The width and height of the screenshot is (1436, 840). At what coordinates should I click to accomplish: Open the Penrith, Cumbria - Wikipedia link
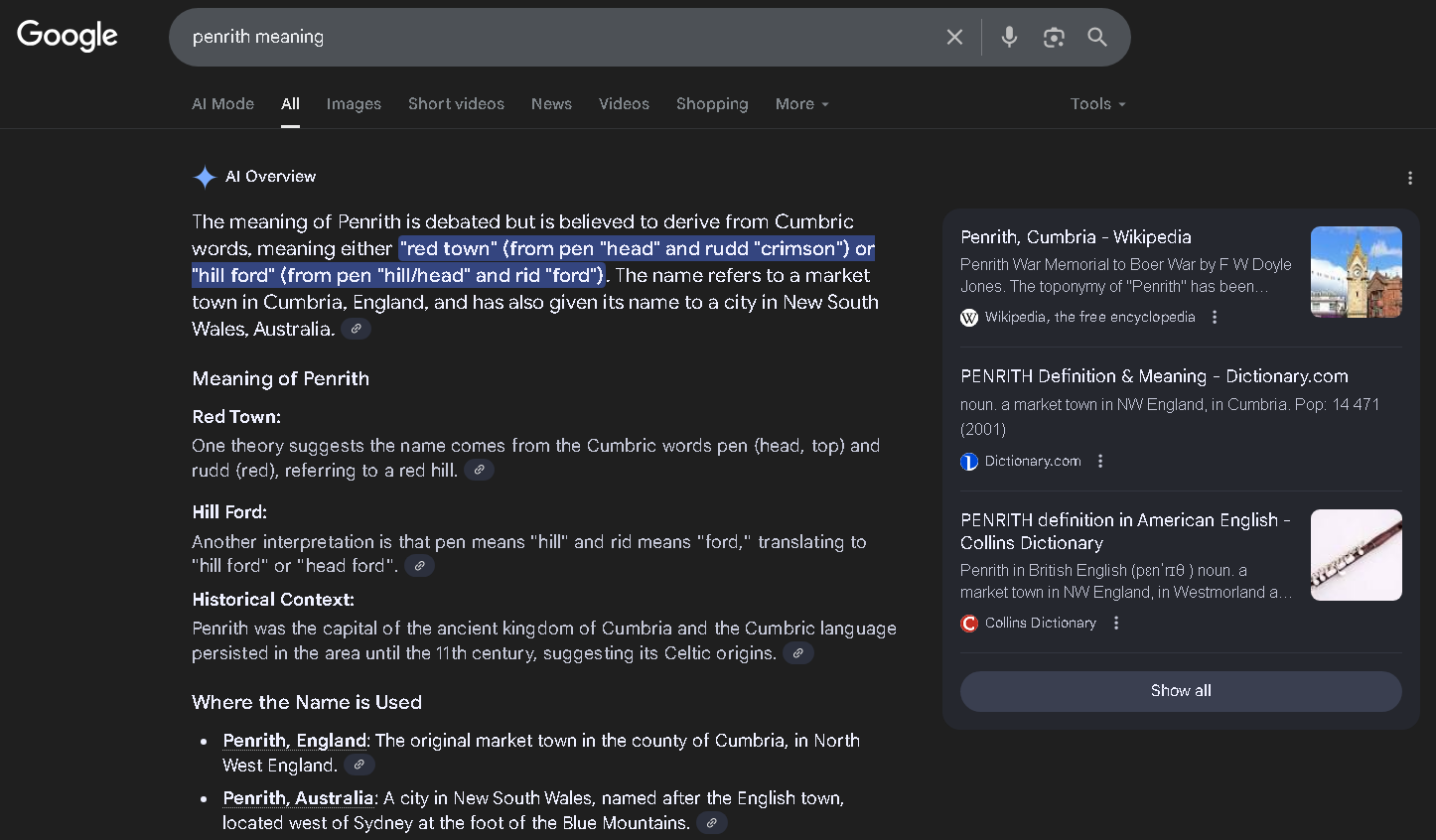click(1076, 237)
